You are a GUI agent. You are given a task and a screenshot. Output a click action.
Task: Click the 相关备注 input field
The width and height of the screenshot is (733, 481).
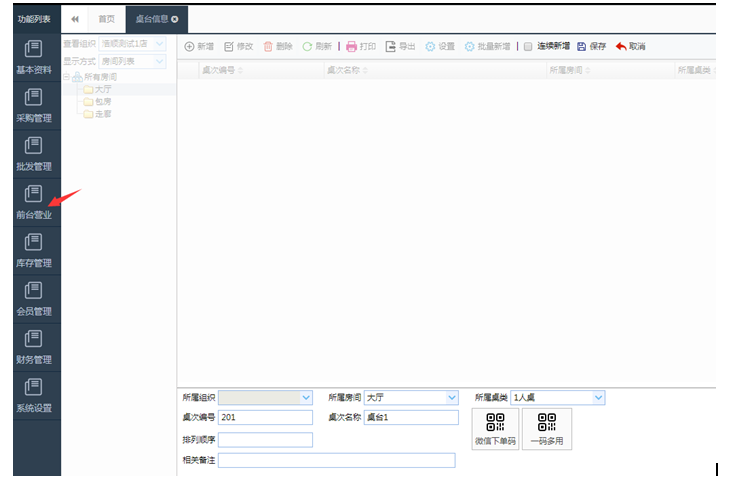(x=337, y=460)
